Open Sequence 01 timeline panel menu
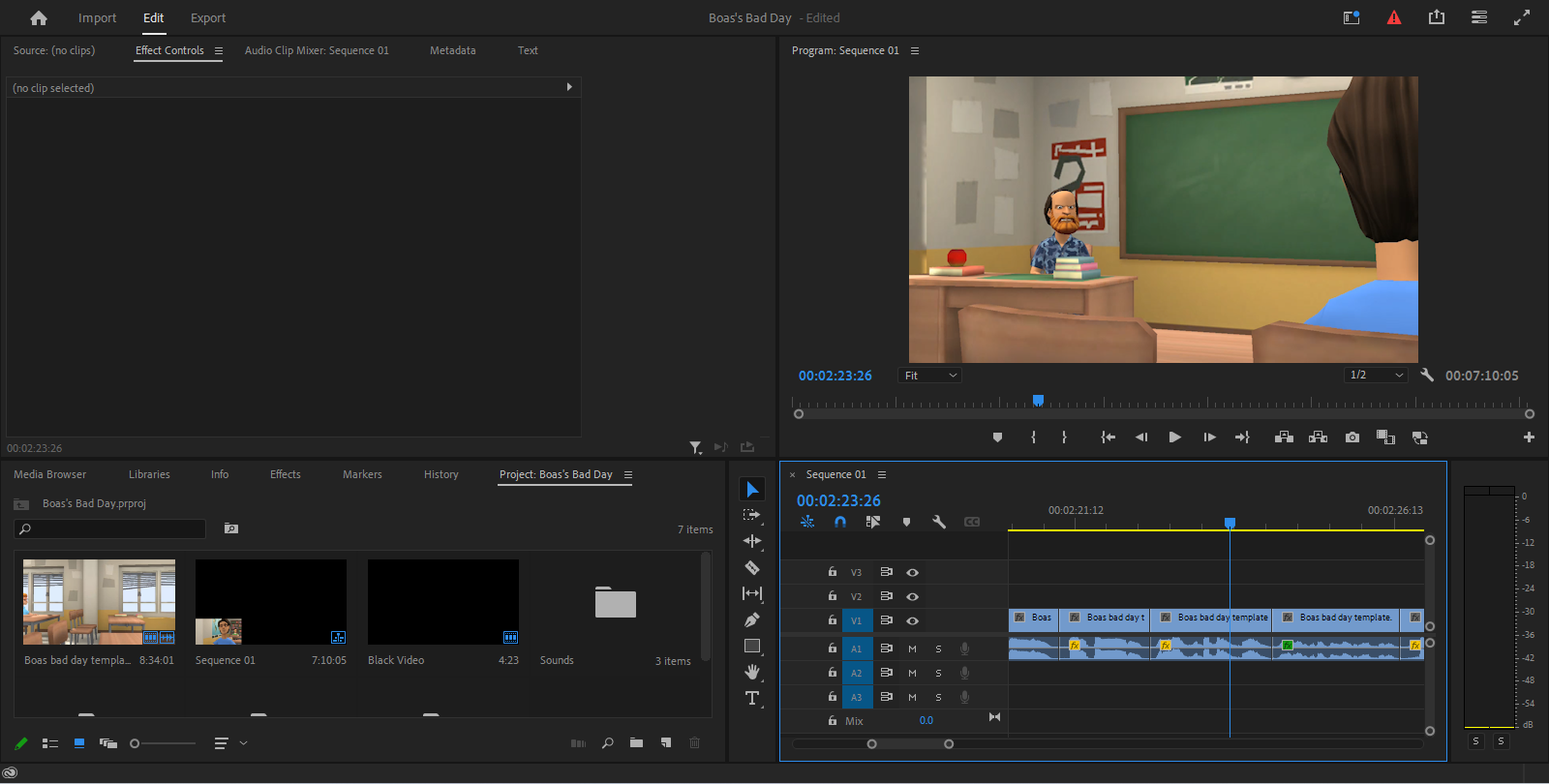The image size is (1549, 784). coord(882,475)
